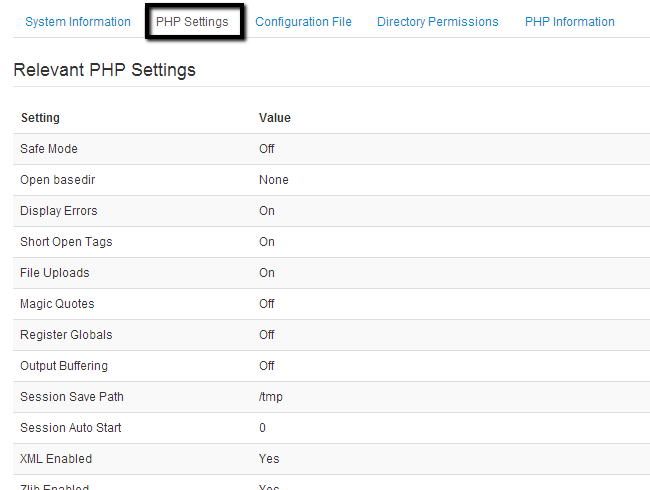The height and width of the screenshot is (490, 650).
Task: Click the On value for Short Open Tags
Action: 266,242
